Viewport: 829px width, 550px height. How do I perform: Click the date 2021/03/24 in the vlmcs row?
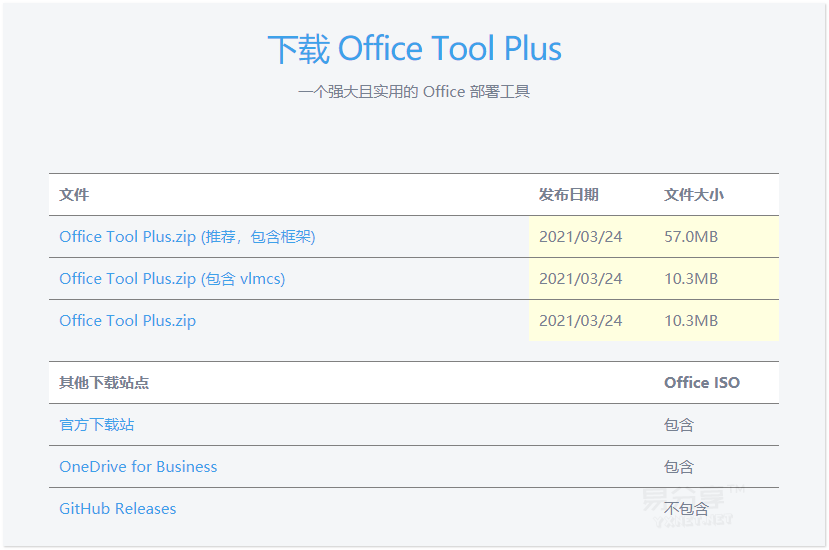[x=581, y=279]
